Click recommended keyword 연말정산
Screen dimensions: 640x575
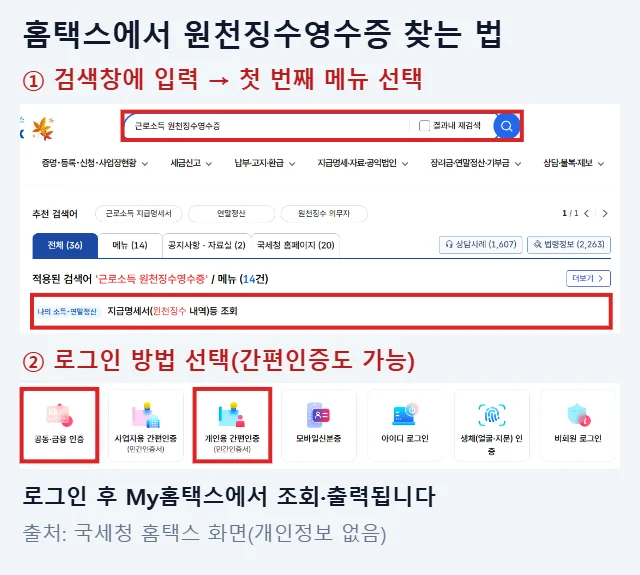coord(231,213)
